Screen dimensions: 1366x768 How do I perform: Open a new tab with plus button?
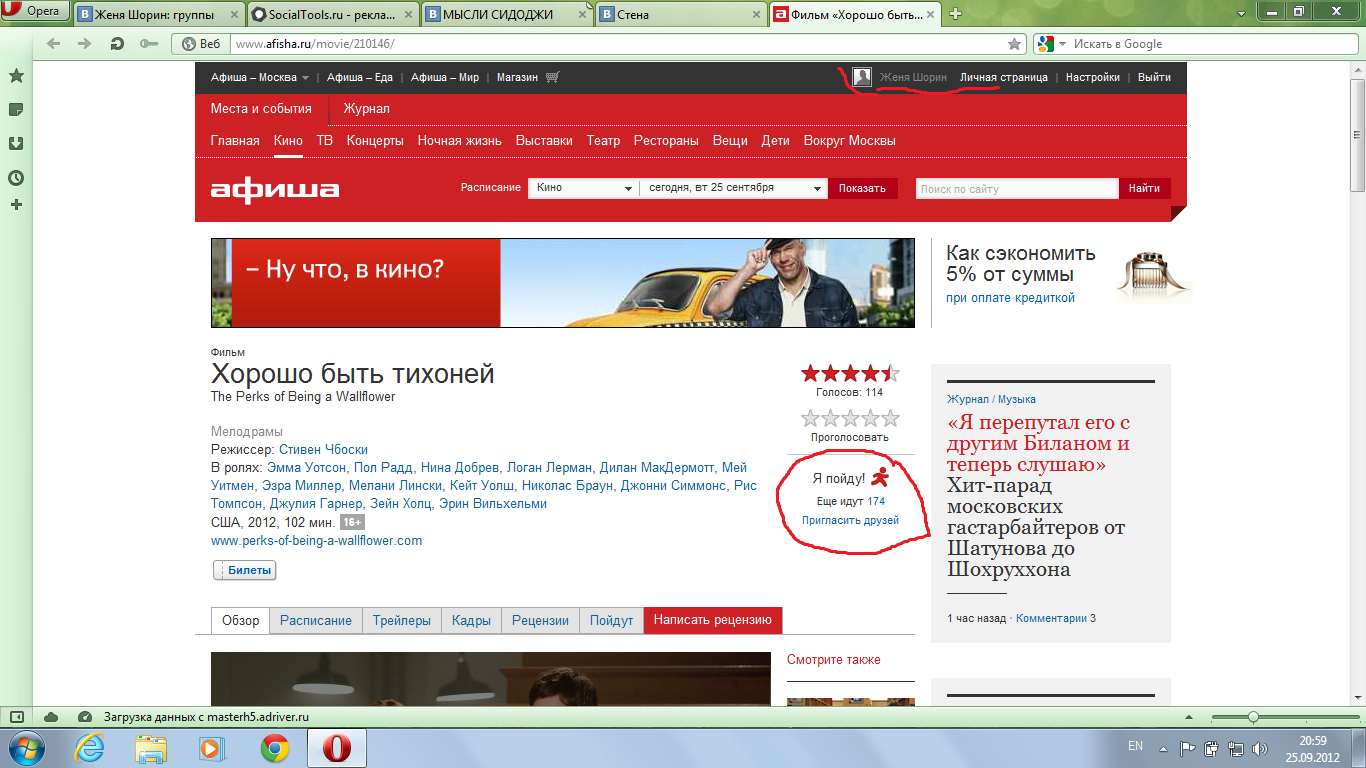click(x=955, y=14)
